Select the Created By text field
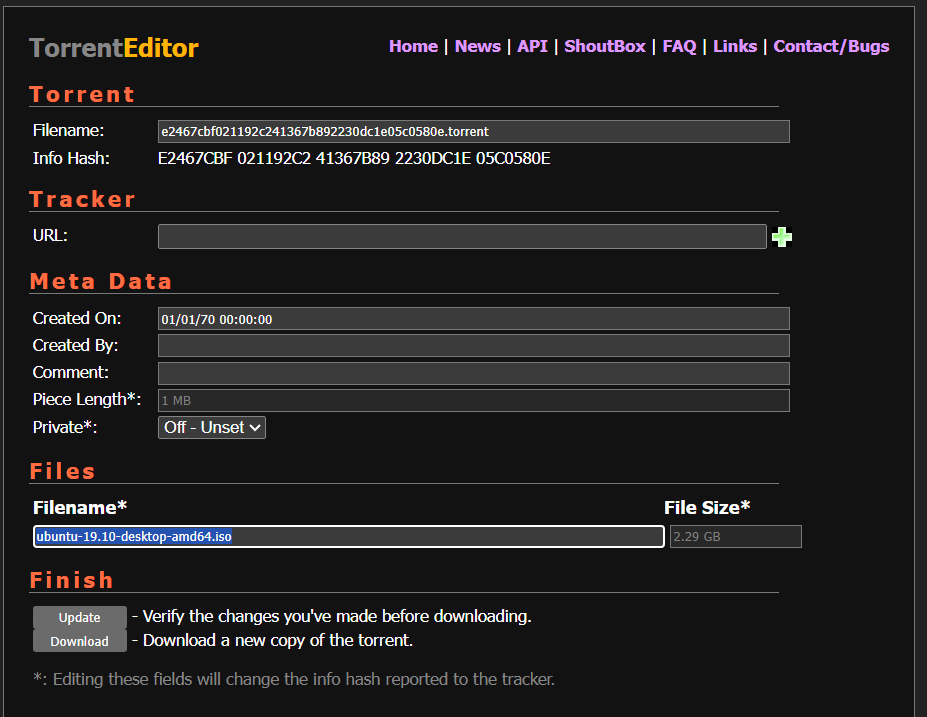The image size is (927, 717). 473,346
